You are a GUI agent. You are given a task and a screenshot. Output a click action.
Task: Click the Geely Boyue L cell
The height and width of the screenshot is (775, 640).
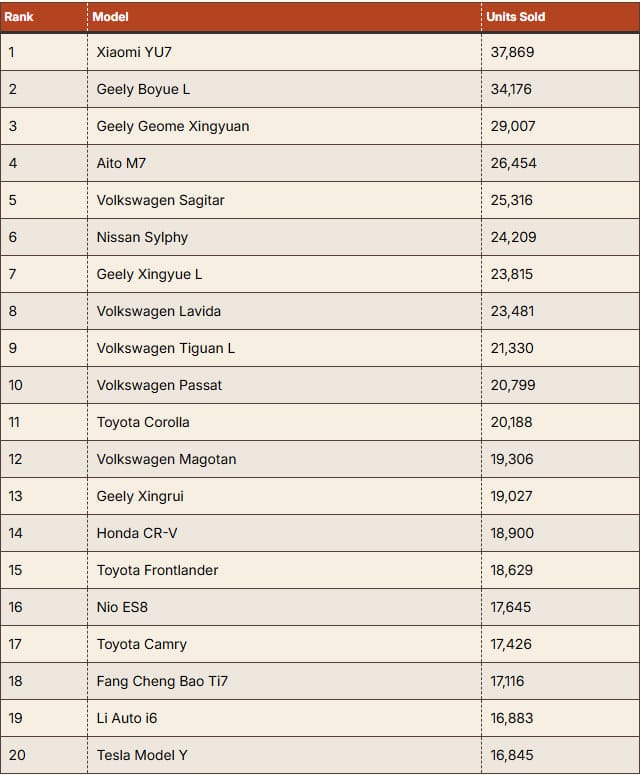[143, 89]
